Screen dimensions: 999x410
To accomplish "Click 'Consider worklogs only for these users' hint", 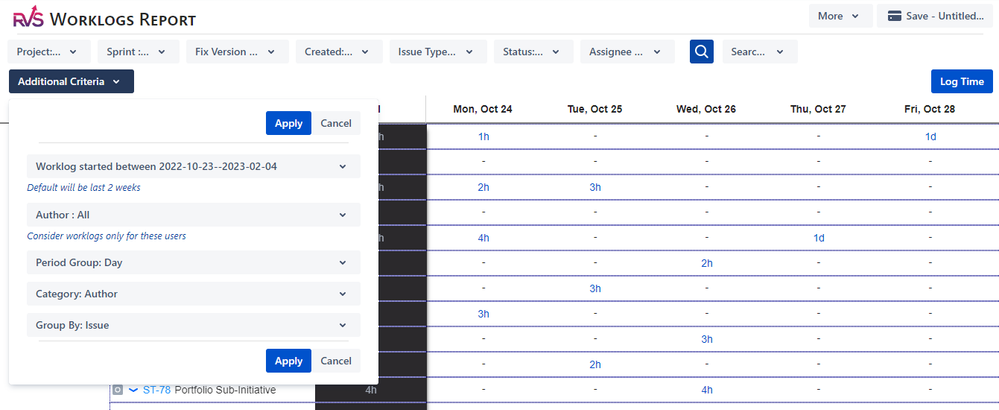I will [106, 236].
